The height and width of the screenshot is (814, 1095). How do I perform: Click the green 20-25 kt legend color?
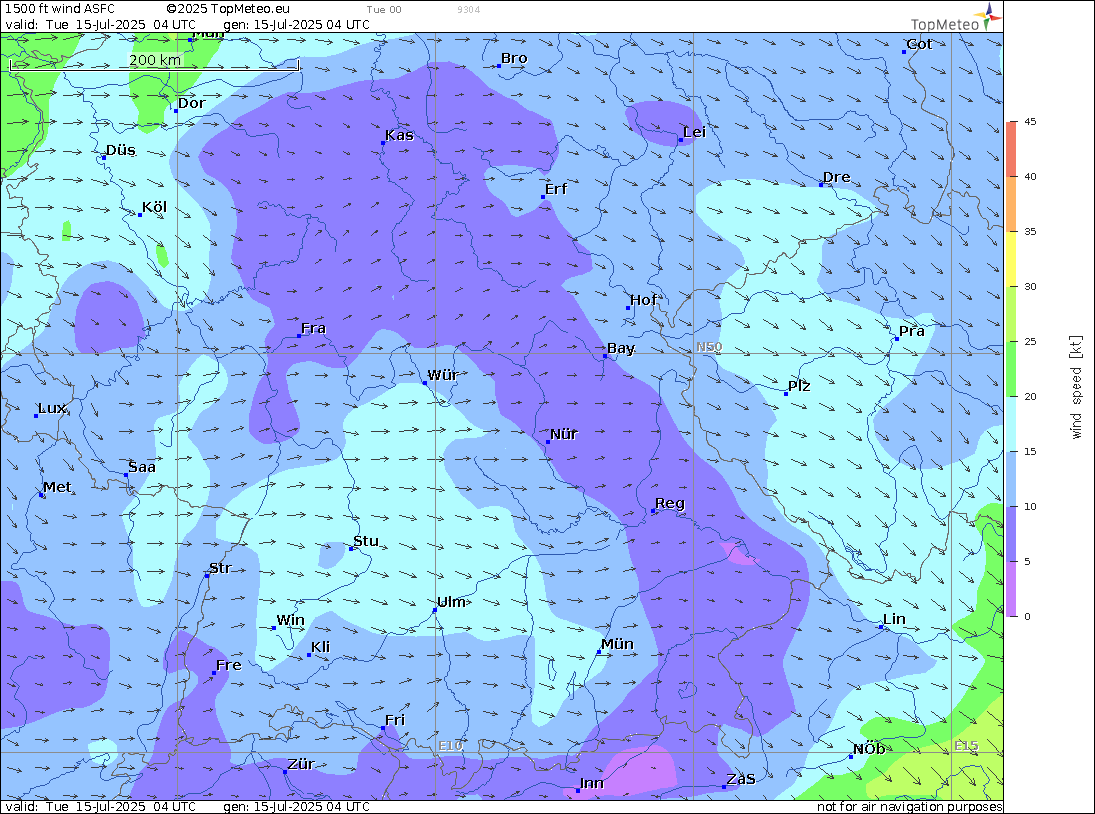point(1011,369)
